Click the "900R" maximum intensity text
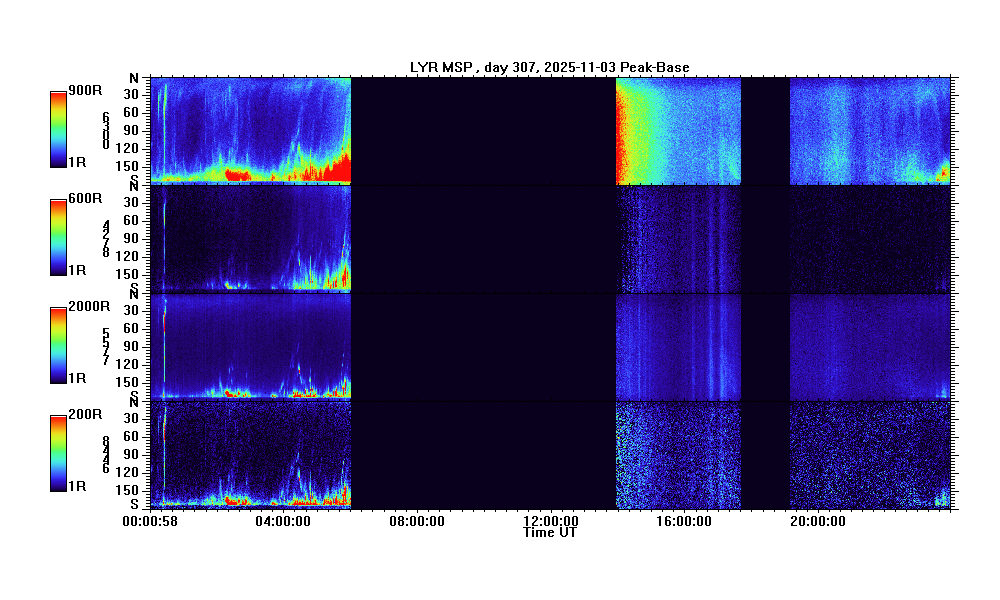The height and width of the screenshot is (600, 1000). (85, 91)
